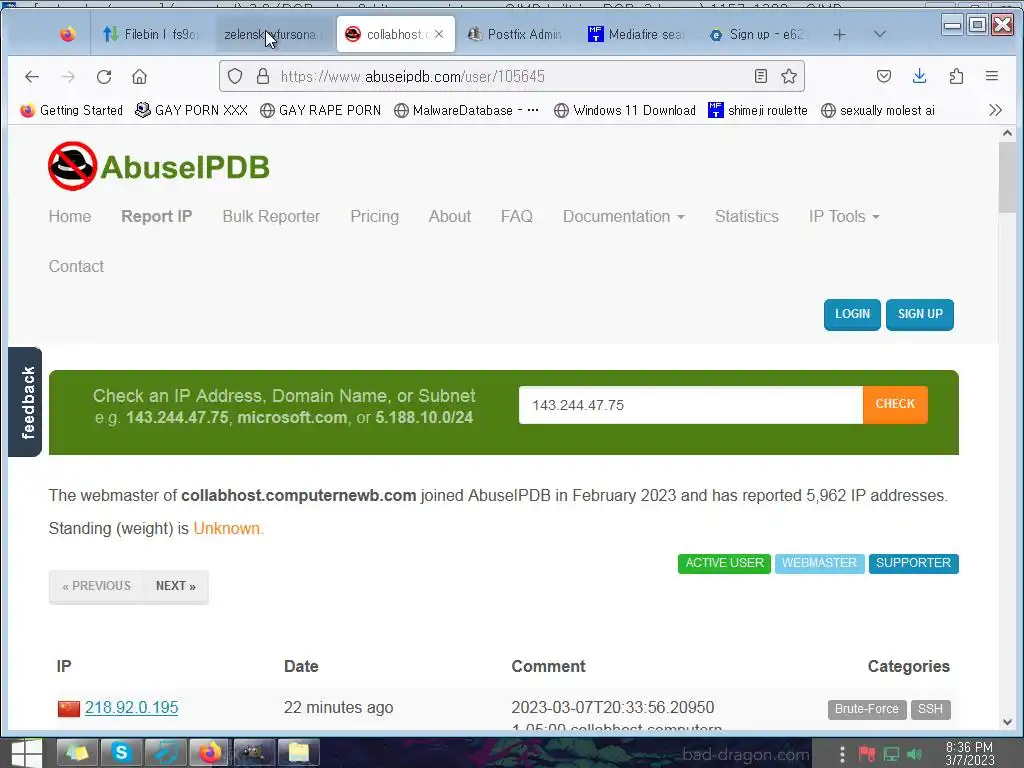
Task: List all tabs with the dropdown chevron
Action: pos(880,34)
